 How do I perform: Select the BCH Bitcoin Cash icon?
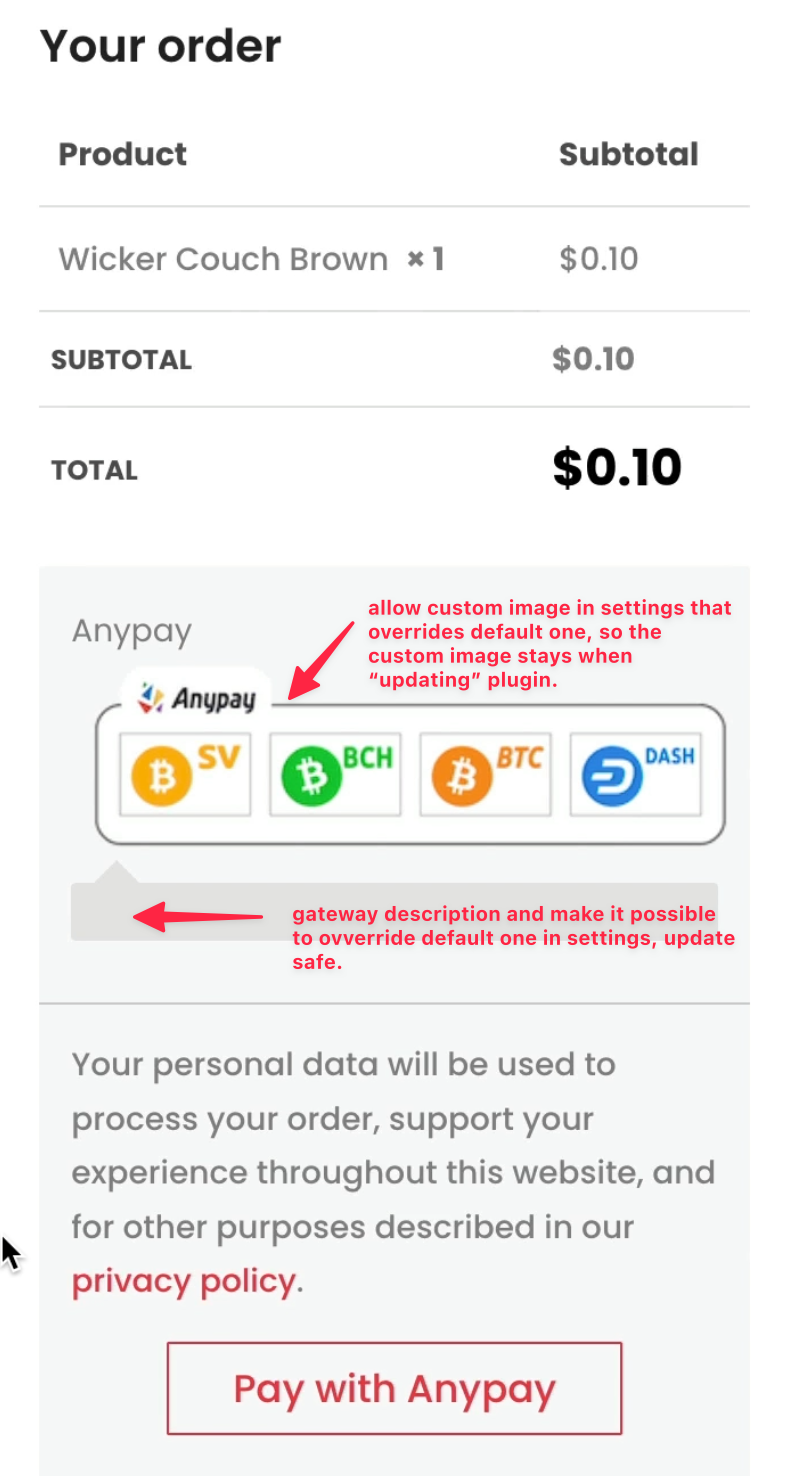point(334,773)
